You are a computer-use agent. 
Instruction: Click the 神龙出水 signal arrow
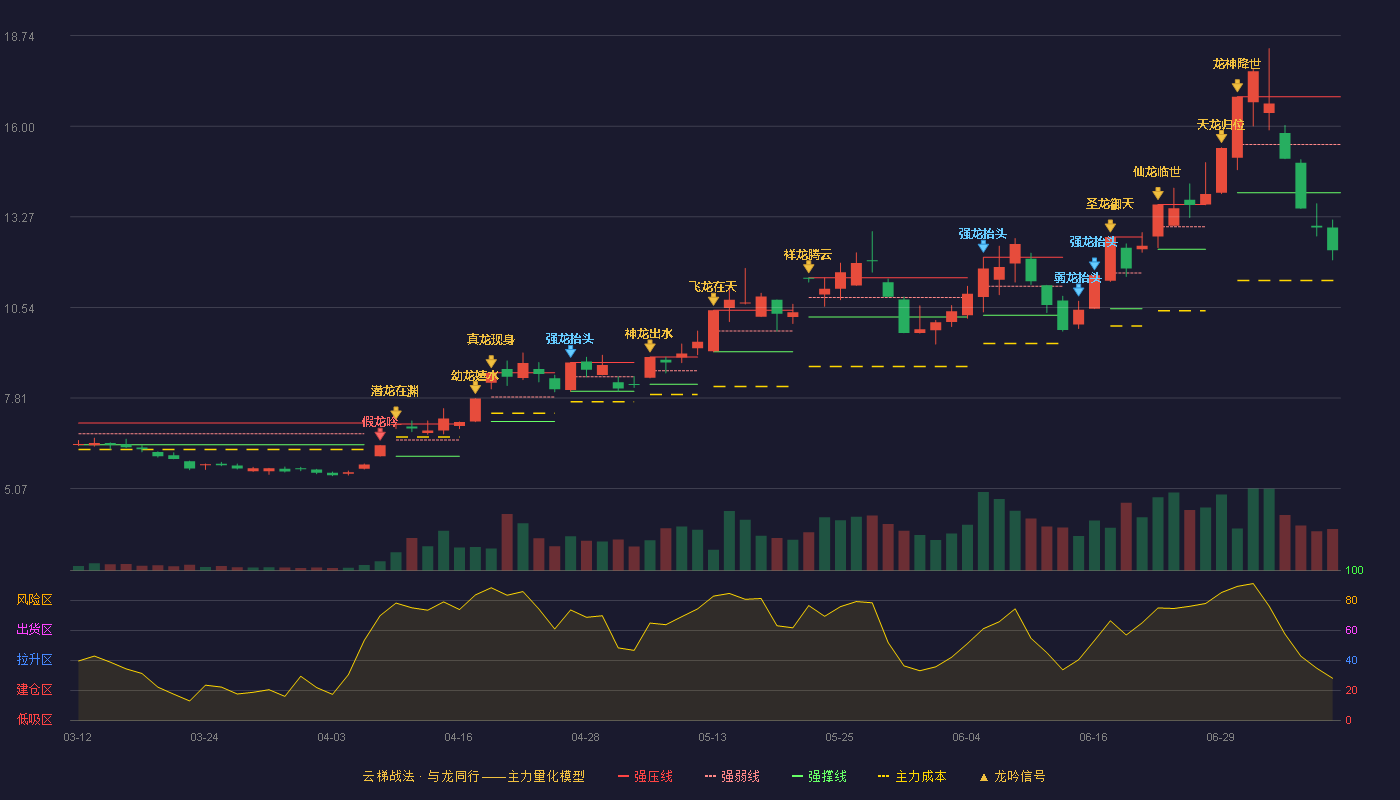650,346
